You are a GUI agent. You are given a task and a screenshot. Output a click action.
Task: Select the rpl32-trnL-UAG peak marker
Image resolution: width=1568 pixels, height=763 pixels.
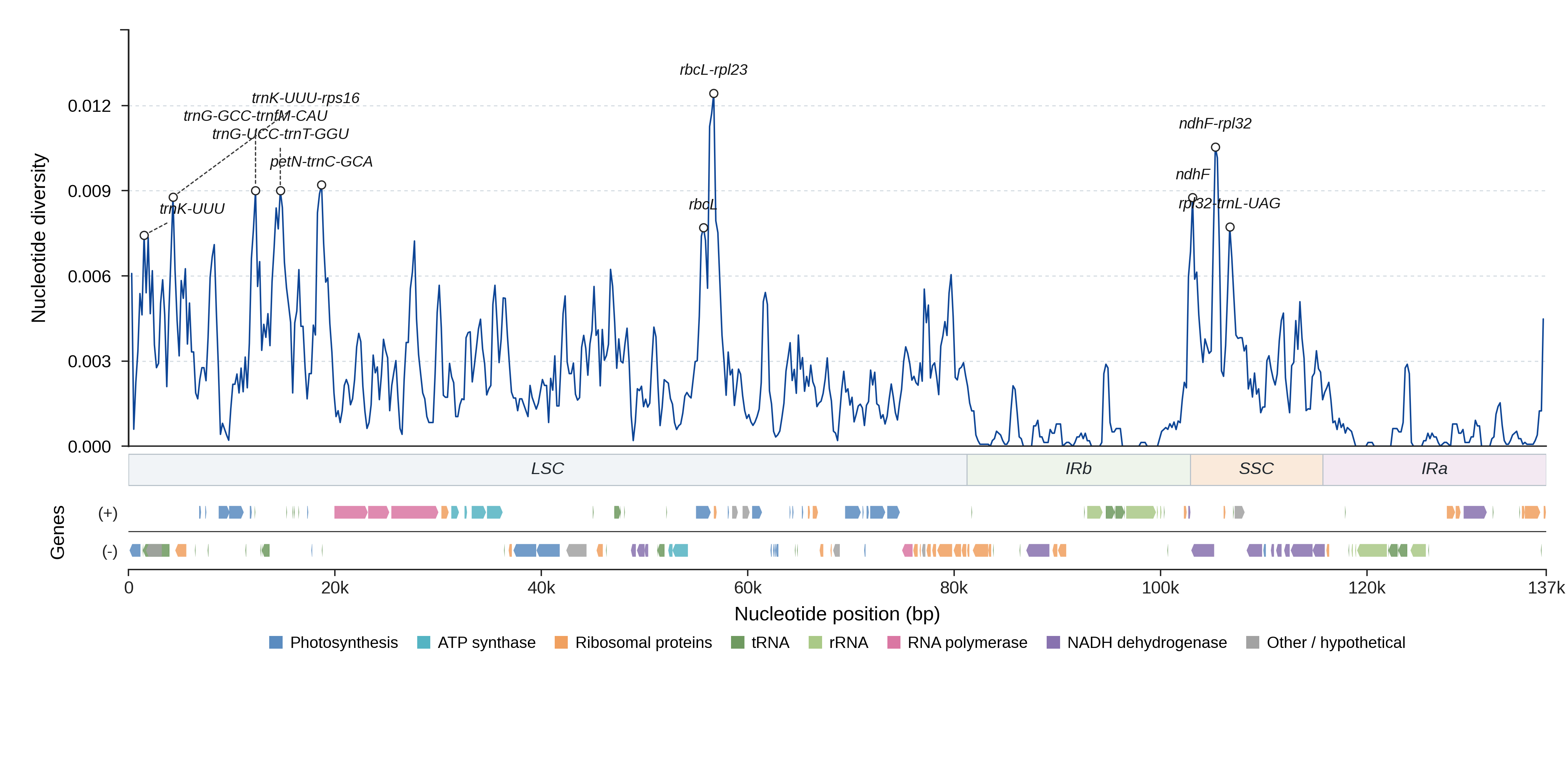(x=1230, y=227)
